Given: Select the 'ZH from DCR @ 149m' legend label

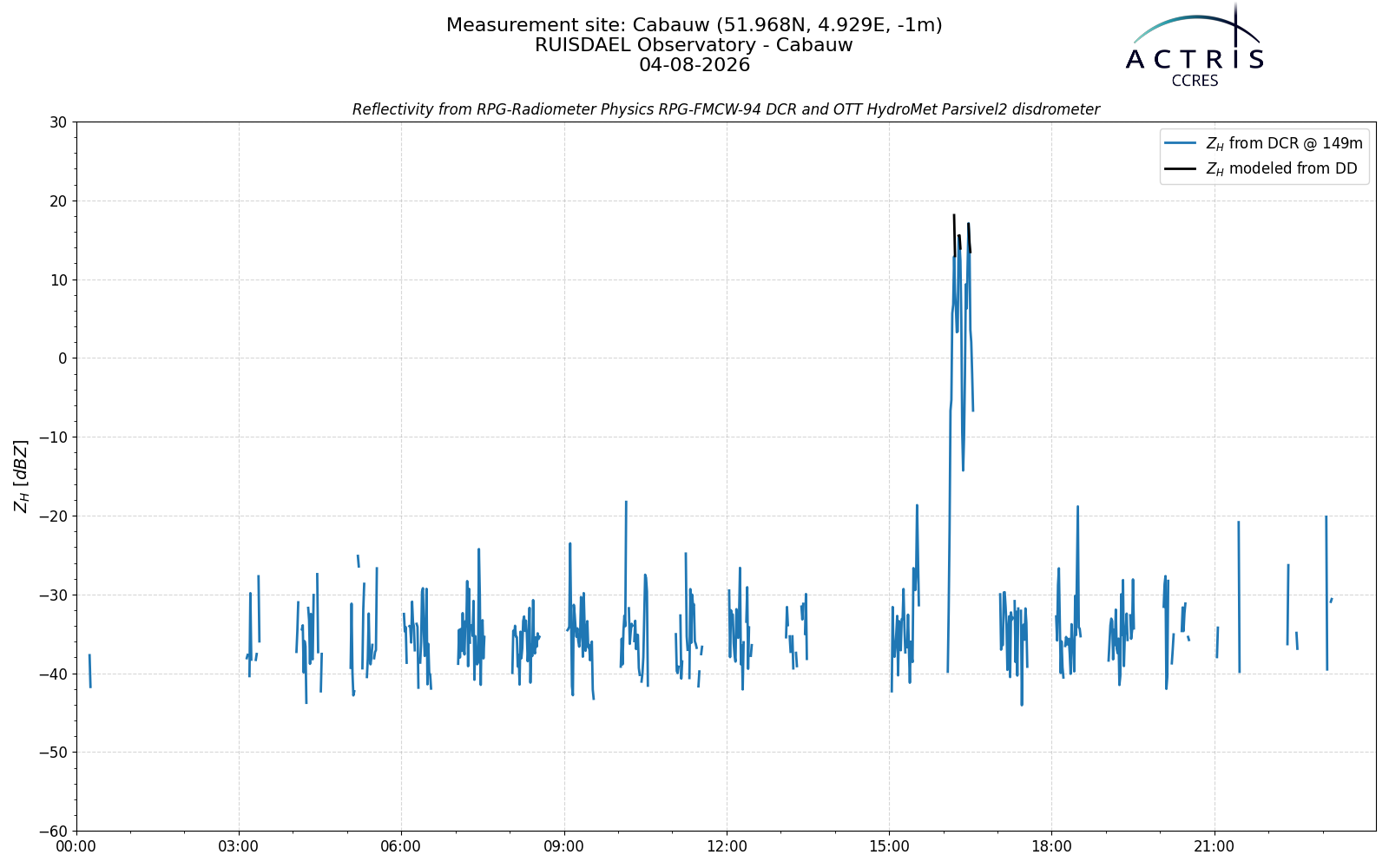Looking at the screenshot, I should pyautogui.click(x=1285, y=143).
